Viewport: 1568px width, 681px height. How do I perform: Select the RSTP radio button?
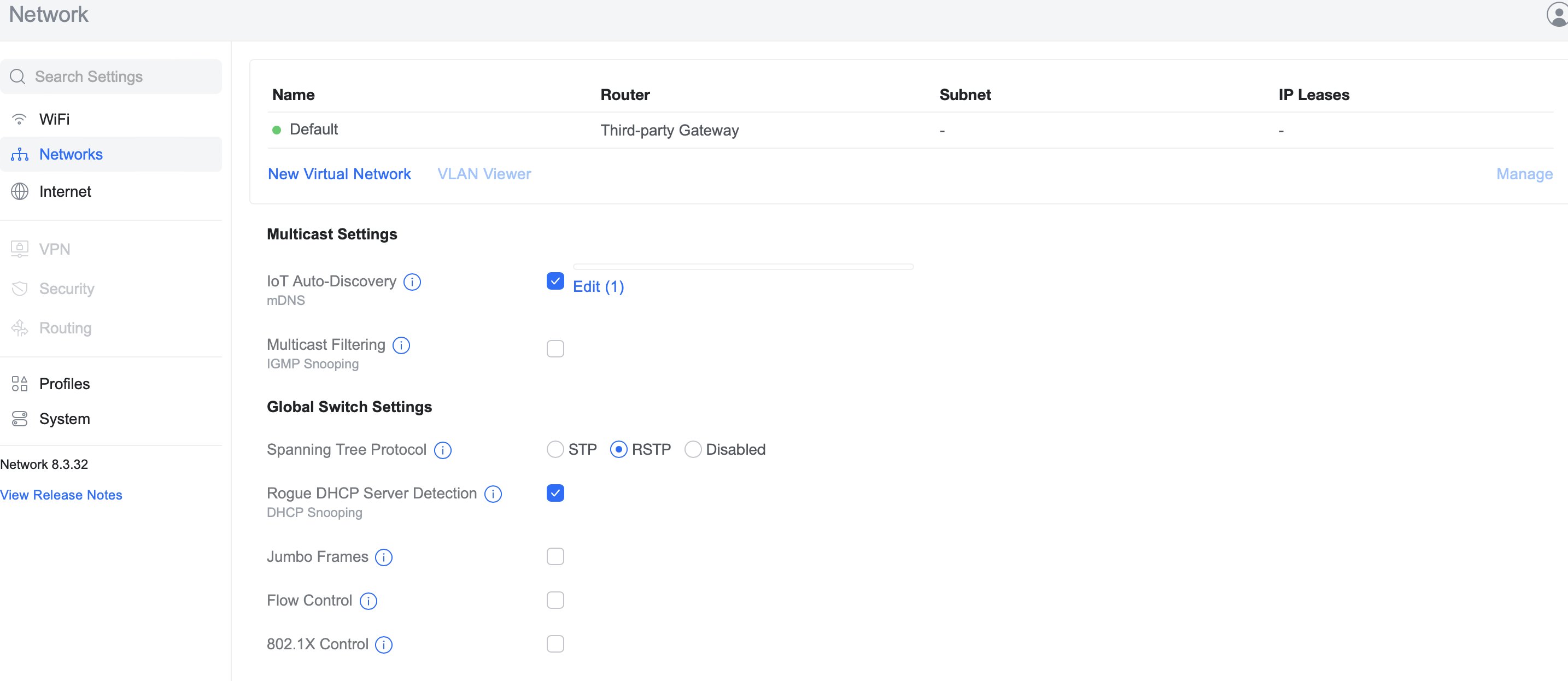click(618, 450)
